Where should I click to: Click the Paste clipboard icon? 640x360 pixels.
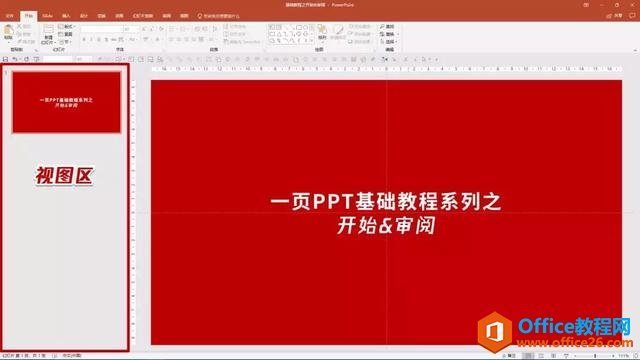point(8,29)
